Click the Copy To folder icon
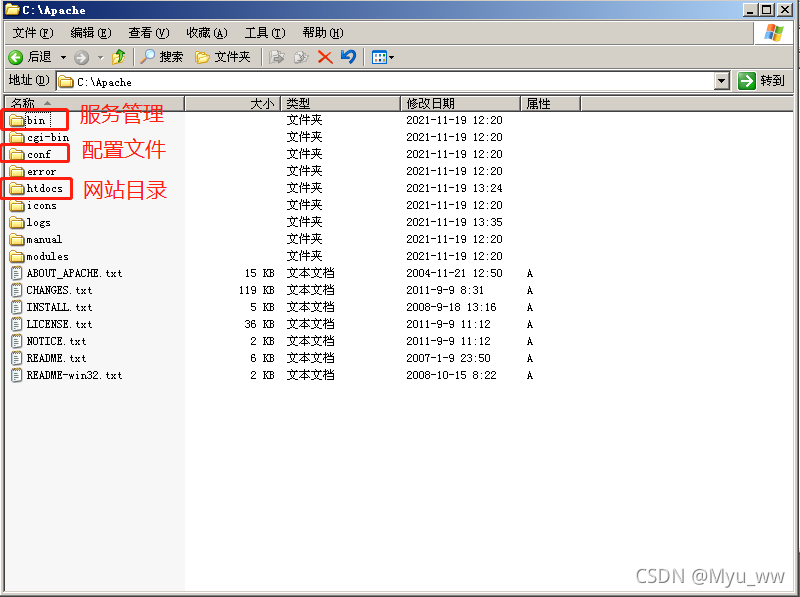Image resolution: width=800 pixels, height=597 pixels. (302, 57)
